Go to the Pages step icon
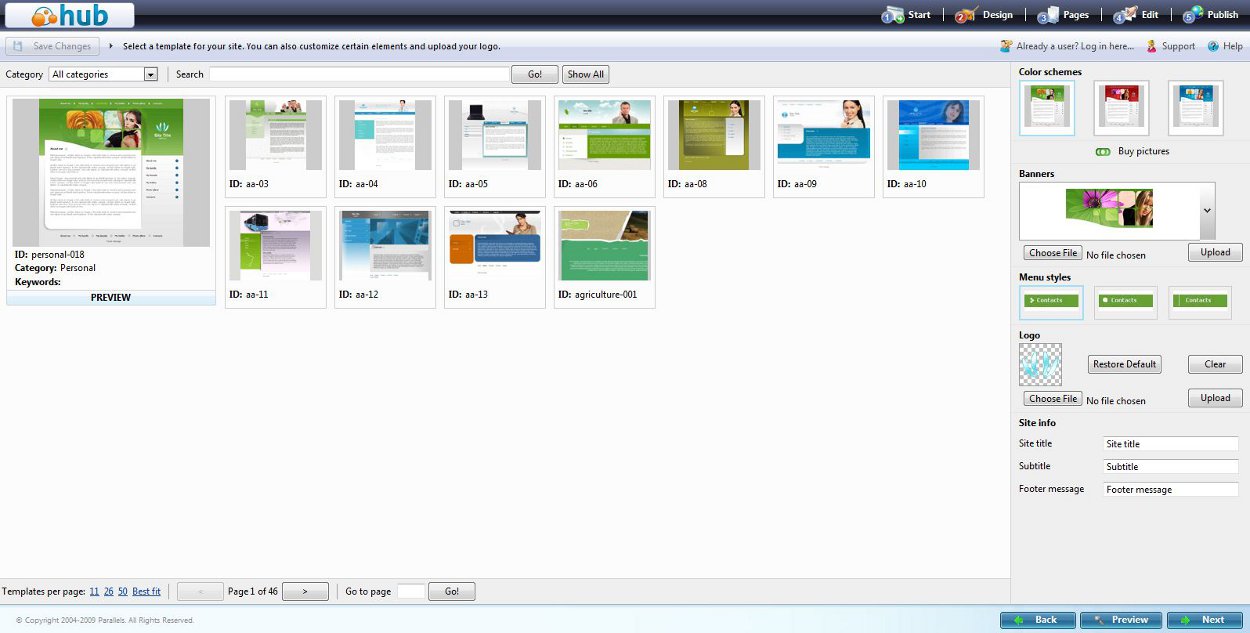This screenshot has height=633, width=1250. [x=1048, y=15]
